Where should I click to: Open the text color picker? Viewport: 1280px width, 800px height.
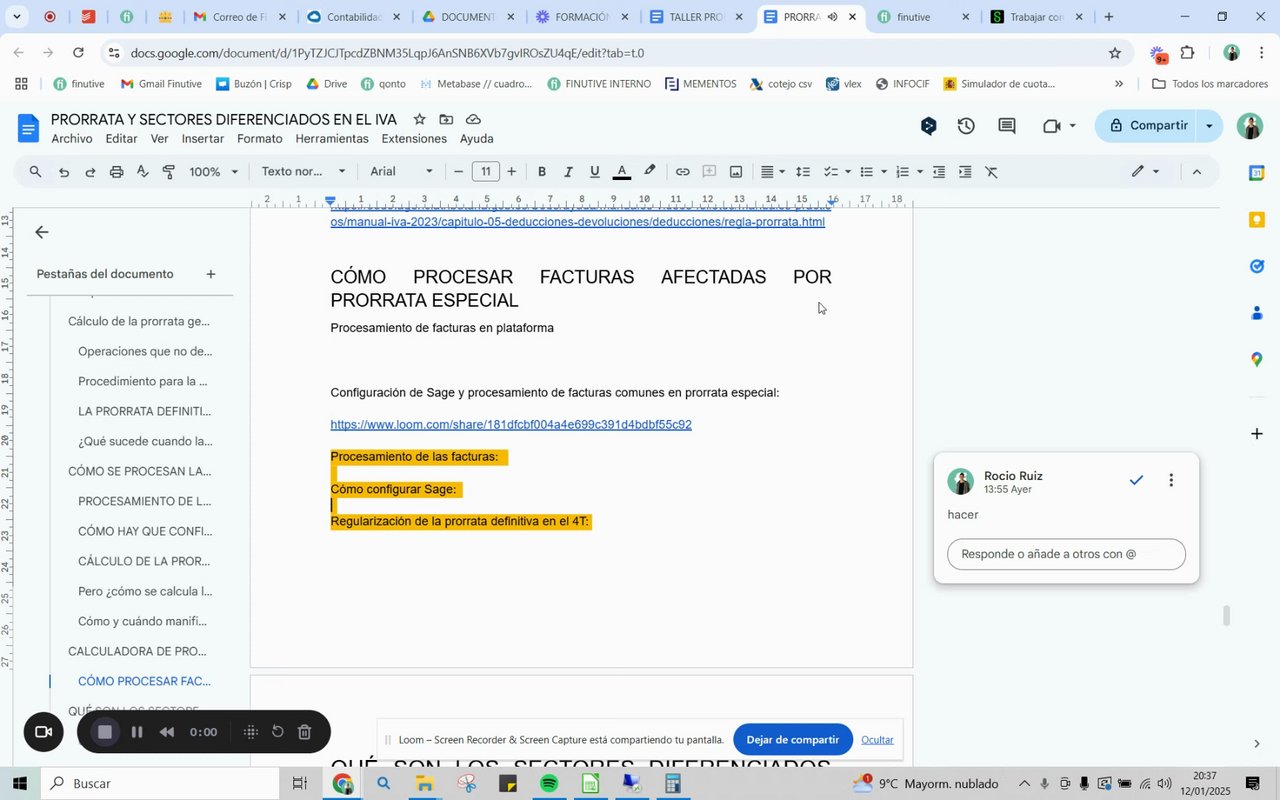tap(621, 172)
